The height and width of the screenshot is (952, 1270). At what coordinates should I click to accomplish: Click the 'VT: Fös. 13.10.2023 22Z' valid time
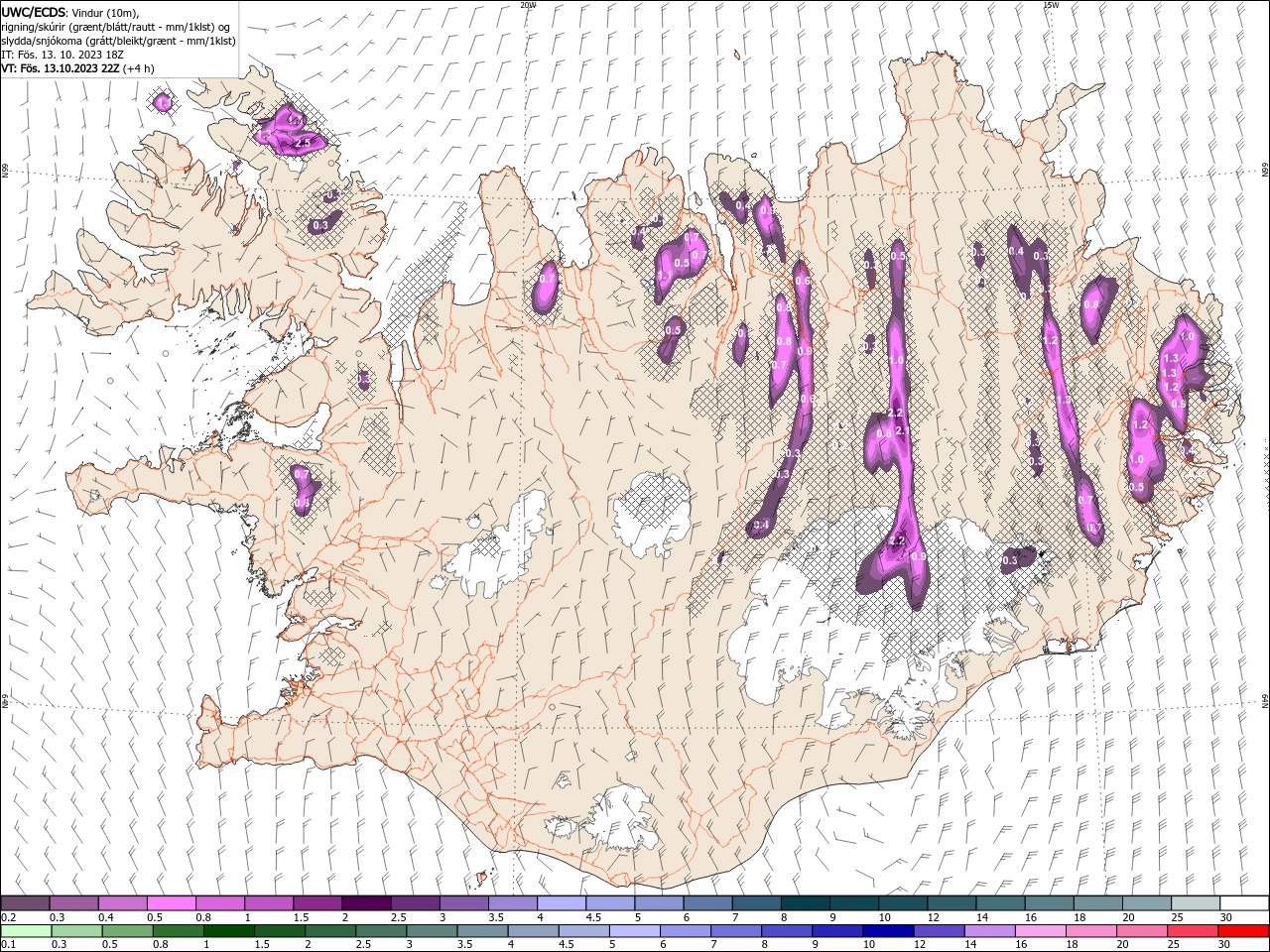click(x=62, y=68)
